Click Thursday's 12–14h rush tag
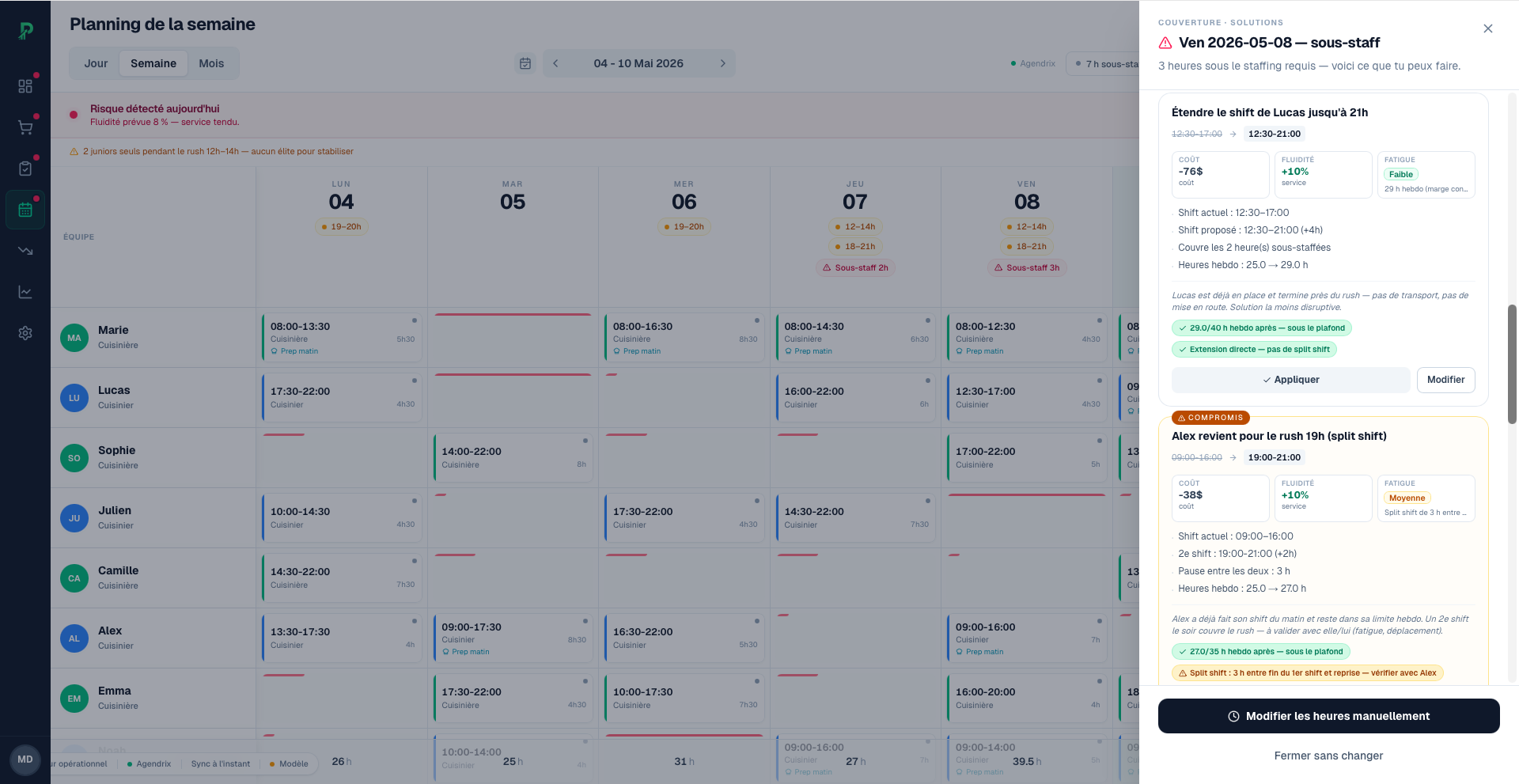 (855, 227)
